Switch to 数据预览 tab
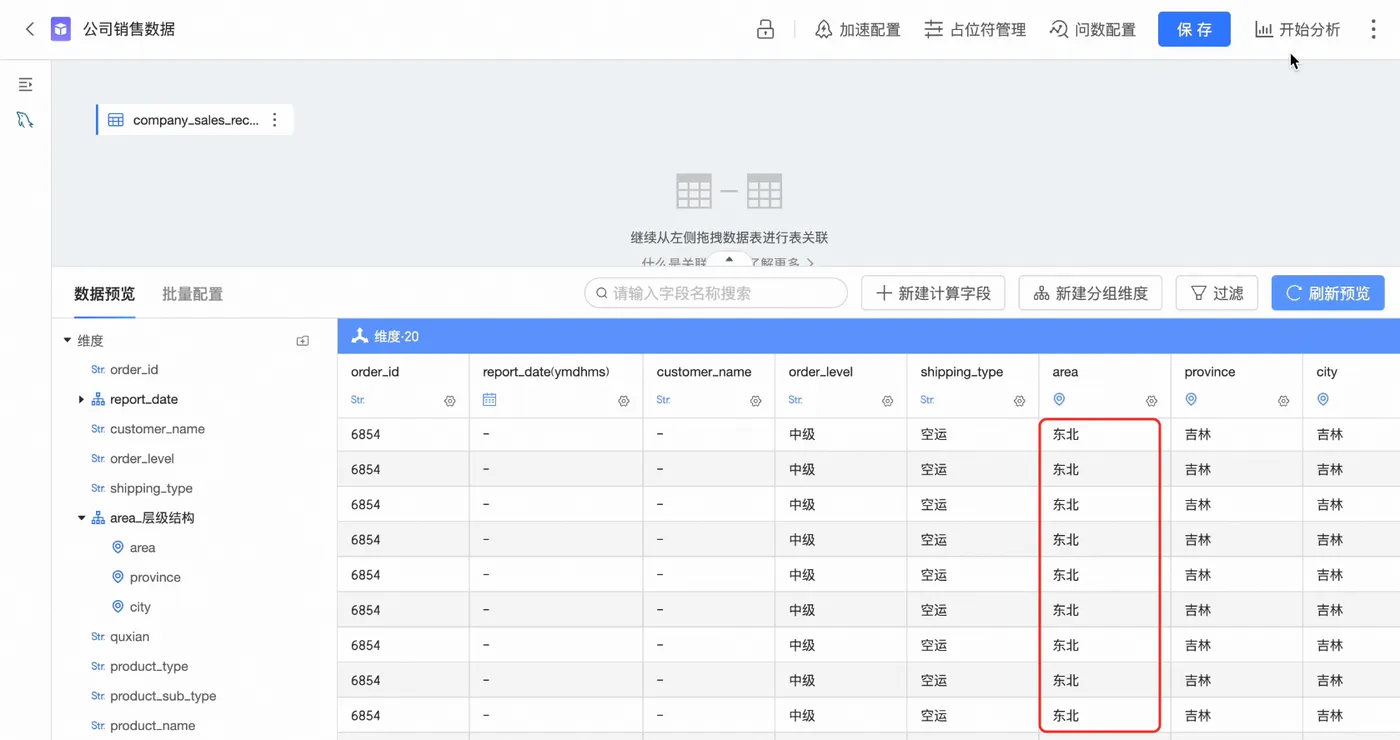1400x740 pixels. point(104,294)
